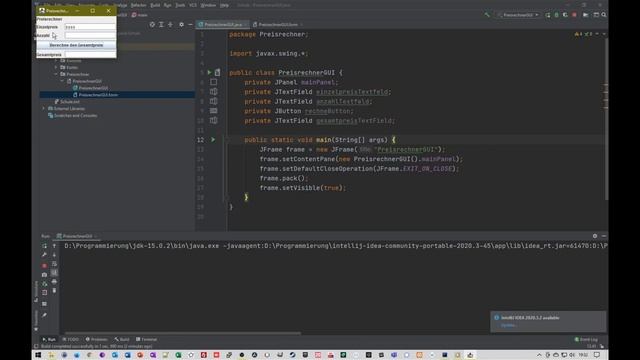The width and height of the screenshot is (640, 360).
Task: Click the collapse all icon in Project panel
Action: pos(170,24)
